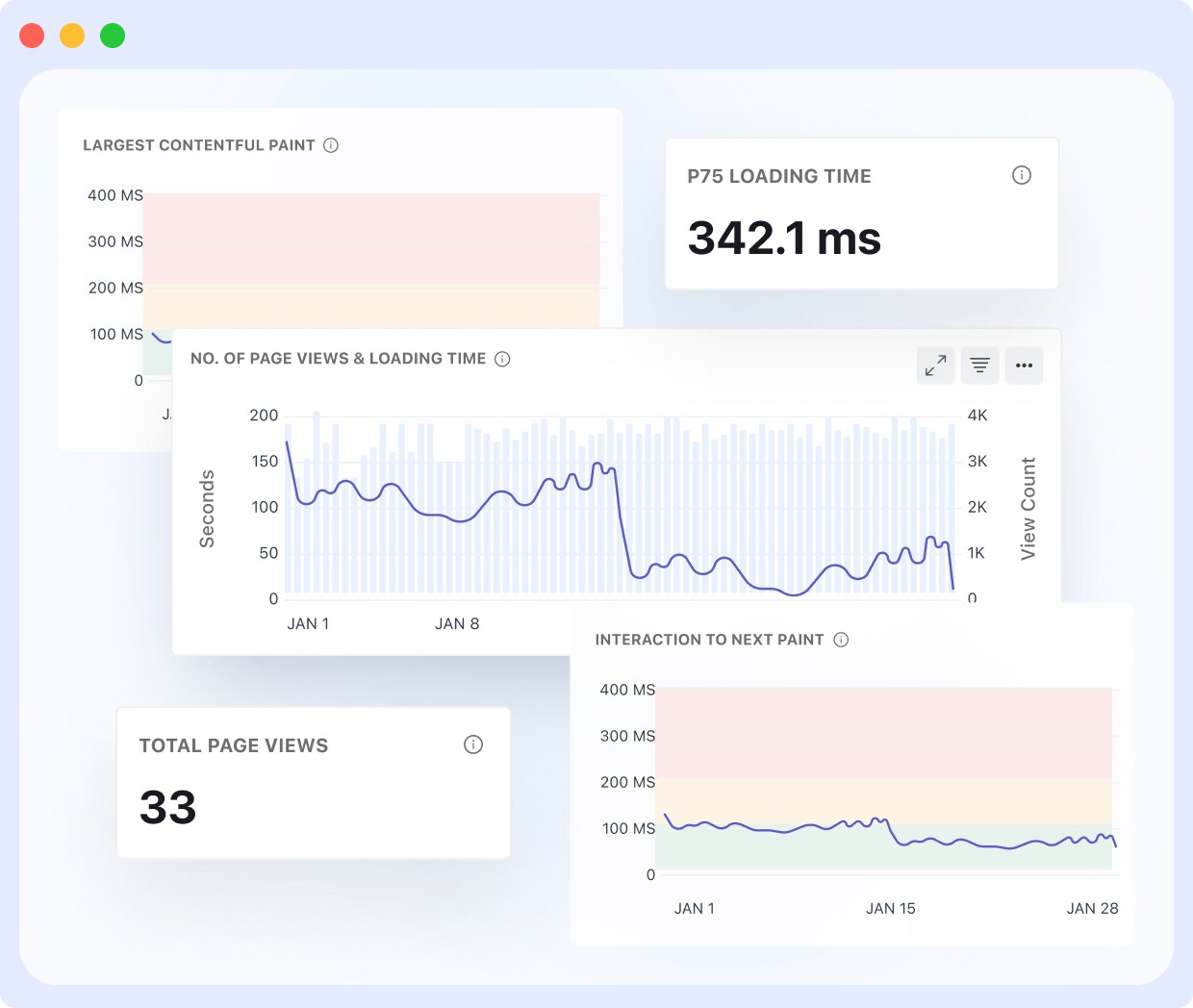
Task: Click info icon beside Largest Contentful Paint
Action: tap(331, 145)
